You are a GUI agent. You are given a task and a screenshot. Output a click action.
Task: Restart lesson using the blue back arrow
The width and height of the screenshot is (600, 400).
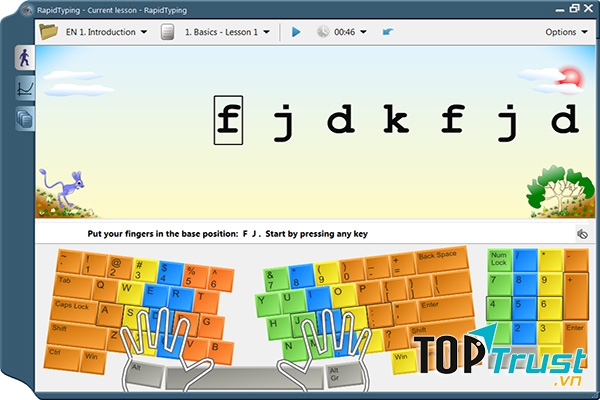pyautogui.click(x=388, y=32)
